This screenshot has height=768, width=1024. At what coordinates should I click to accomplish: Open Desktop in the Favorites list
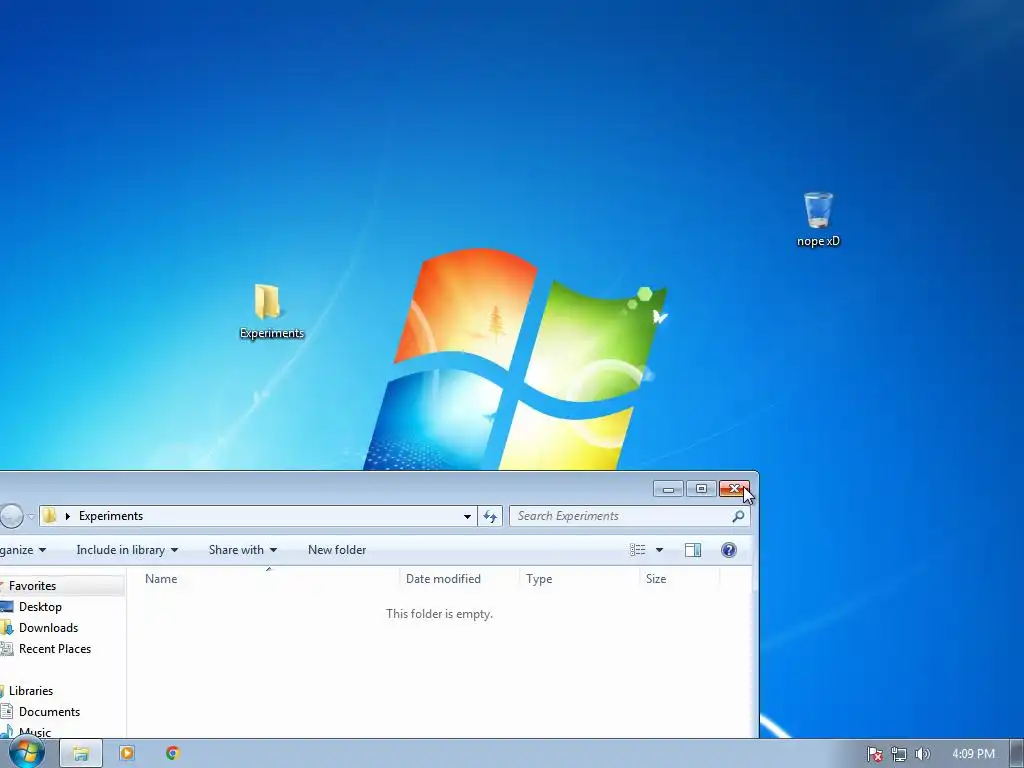point(40,607)
